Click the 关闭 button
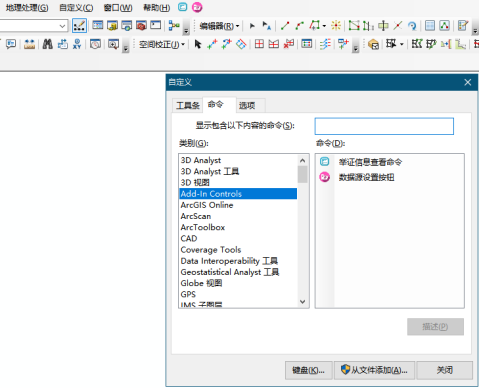Image resolution: width=479 pixels, height=388 pixels. pos(445,370)
